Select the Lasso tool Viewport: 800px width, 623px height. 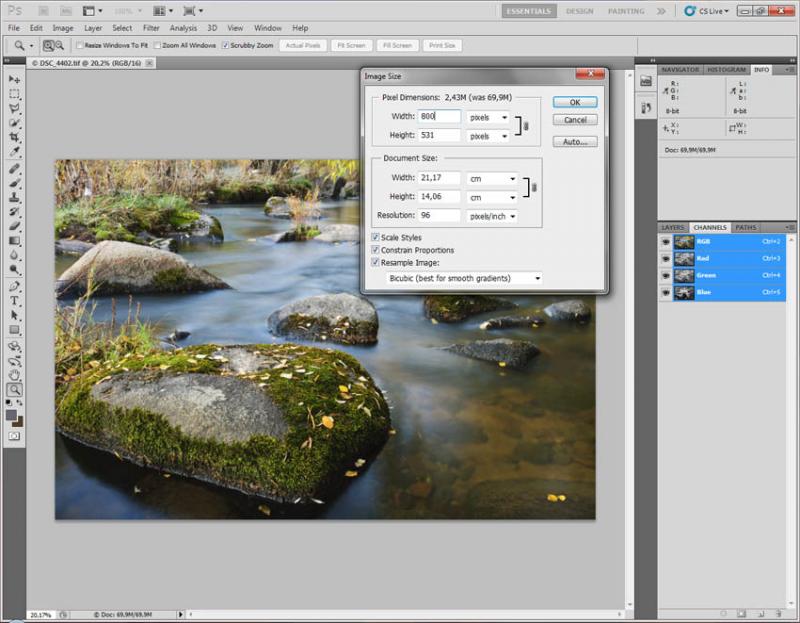pos(14,108)
